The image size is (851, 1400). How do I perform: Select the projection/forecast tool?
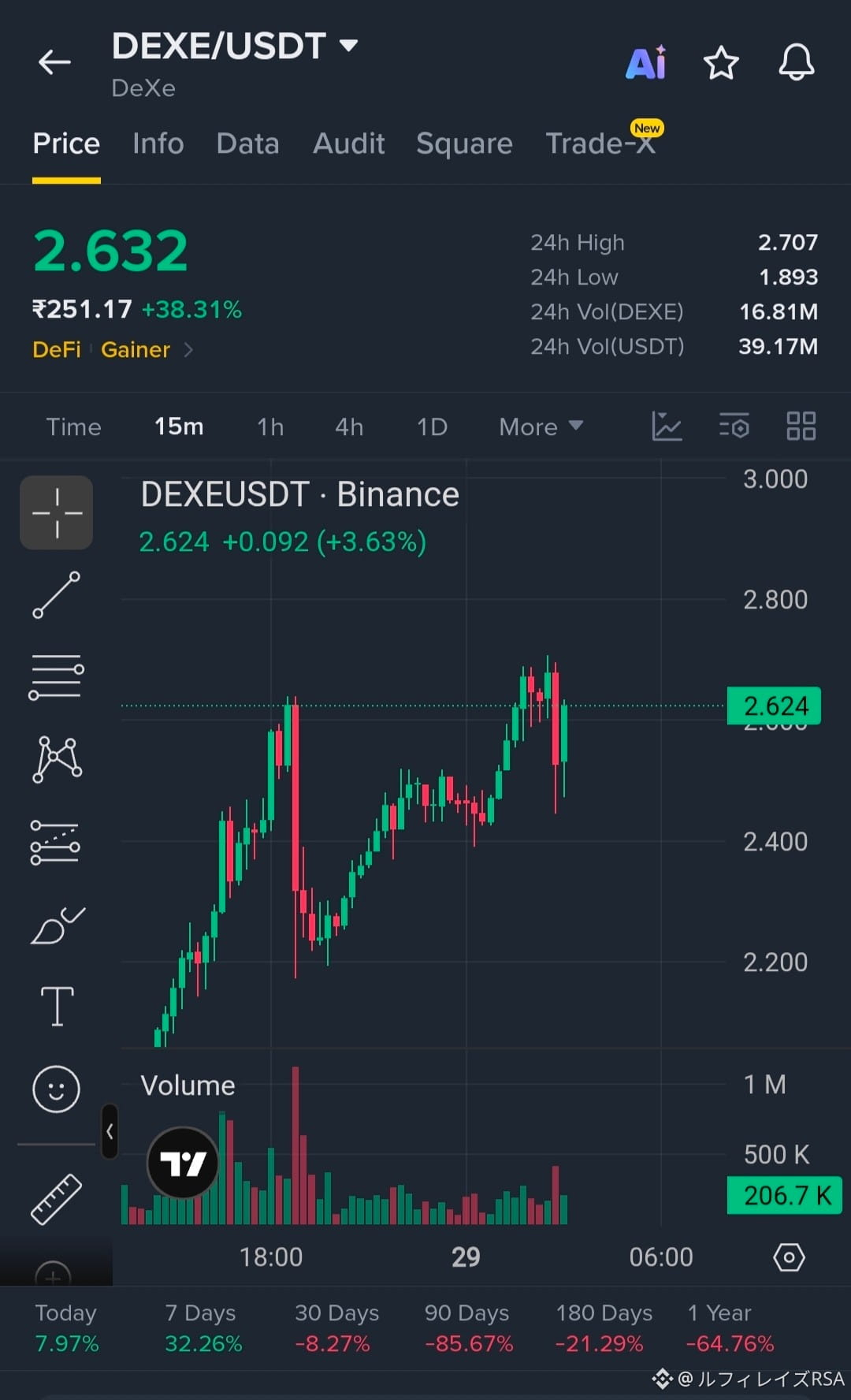pos(55,843)
